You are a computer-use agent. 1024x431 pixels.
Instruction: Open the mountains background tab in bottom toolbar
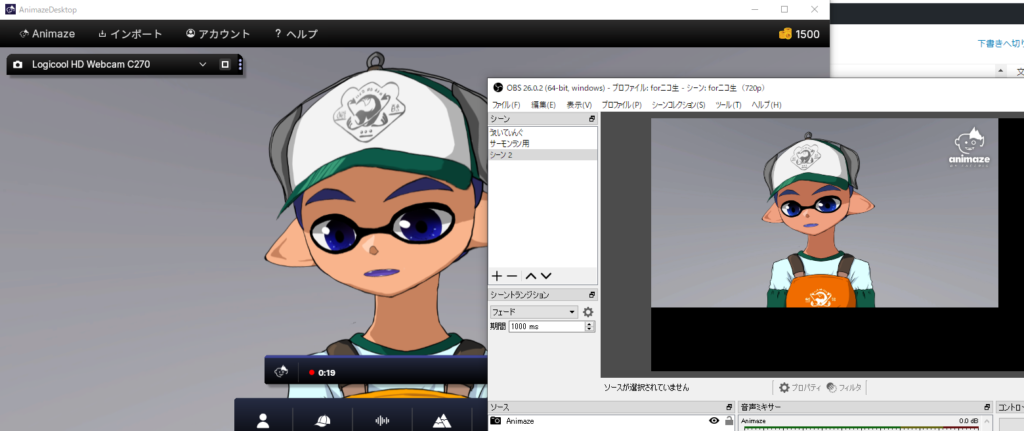(441, 421)
